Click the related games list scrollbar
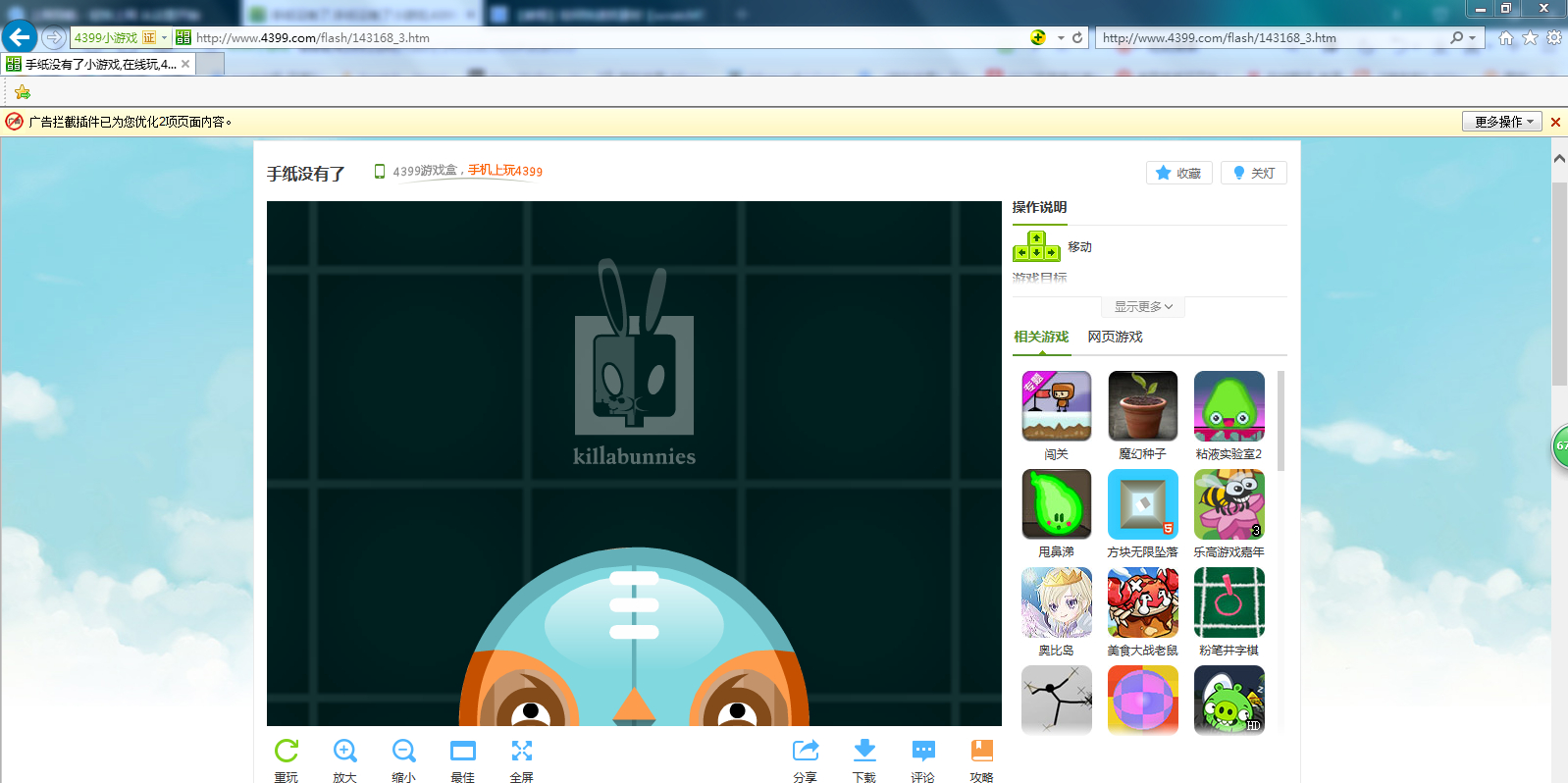This screenshot has width=1568, height=783. [1281, 421]
